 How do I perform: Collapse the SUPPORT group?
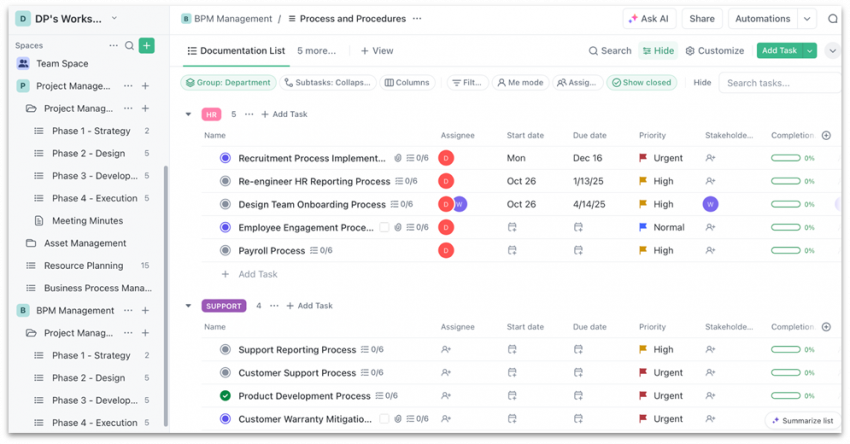tap(188, 306)
